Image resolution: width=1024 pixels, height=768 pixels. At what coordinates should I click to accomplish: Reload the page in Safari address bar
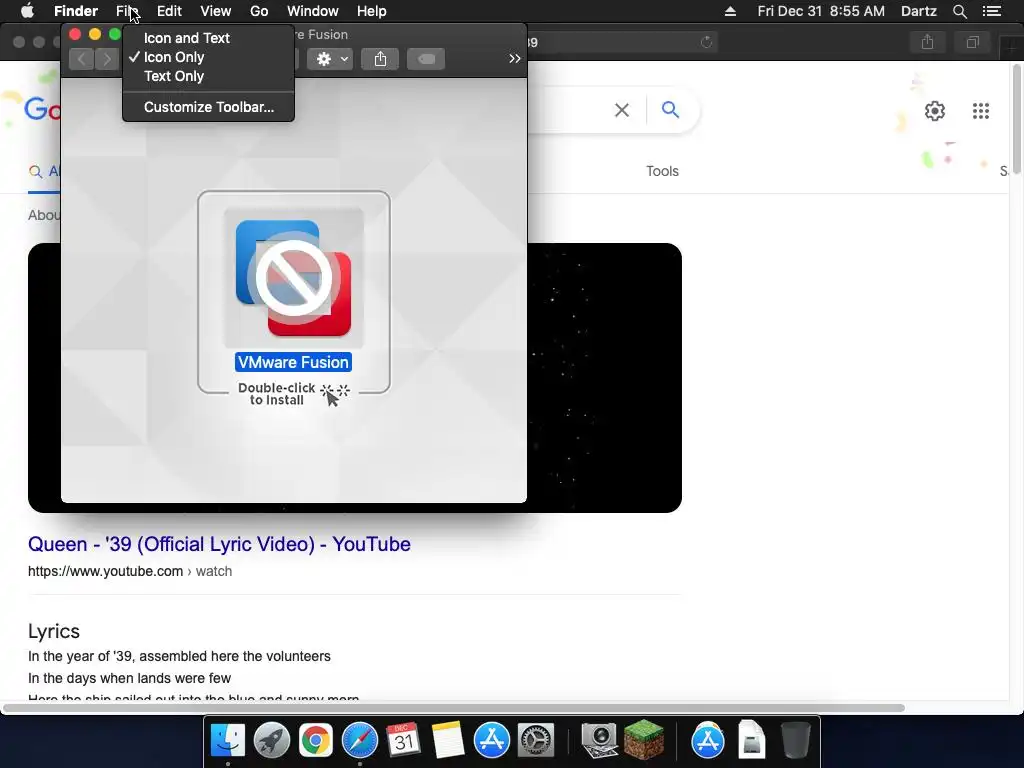coord(706,42)
